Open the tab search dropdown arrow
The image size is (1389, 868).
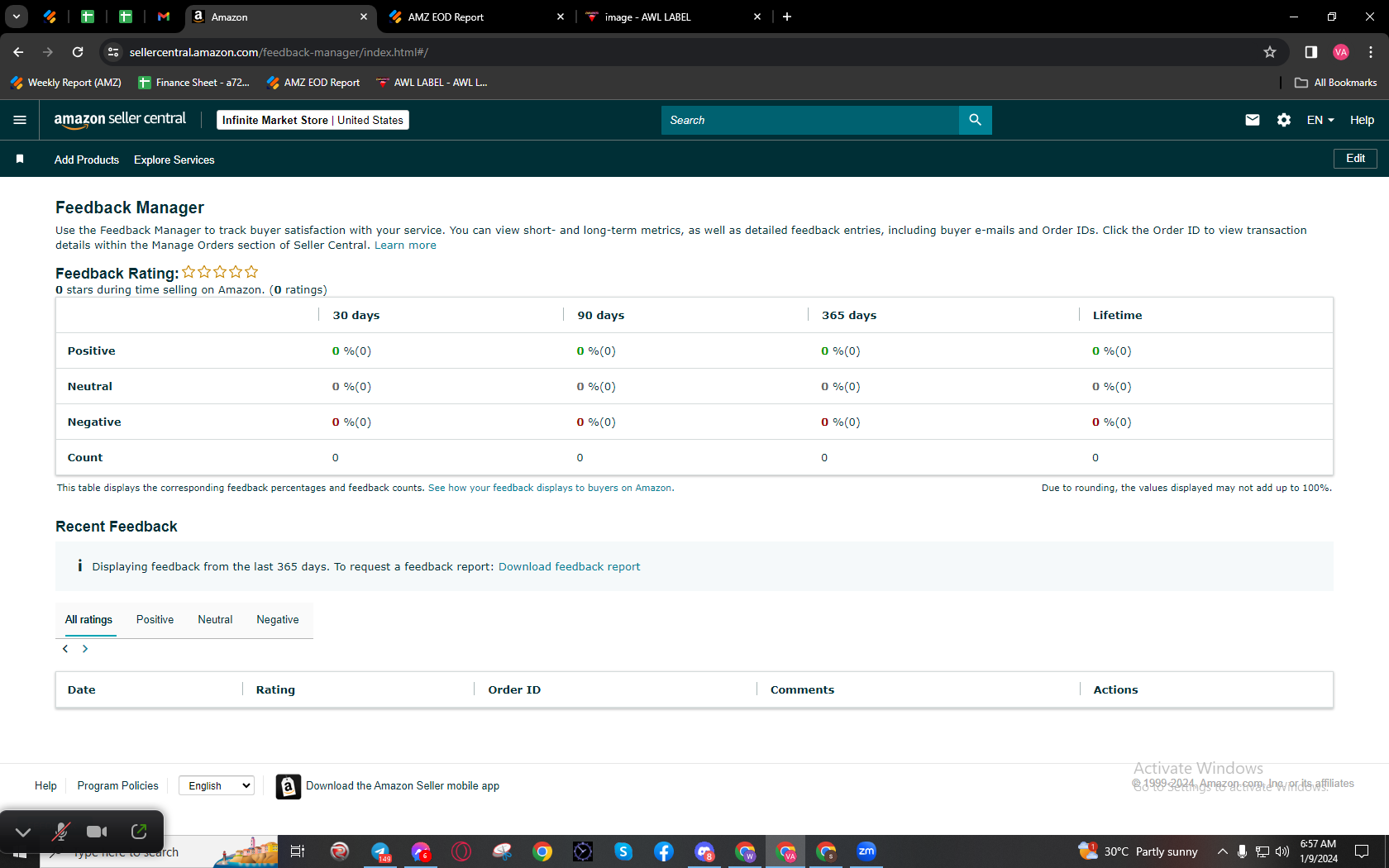pyautogui.click(x=17, y=17)
